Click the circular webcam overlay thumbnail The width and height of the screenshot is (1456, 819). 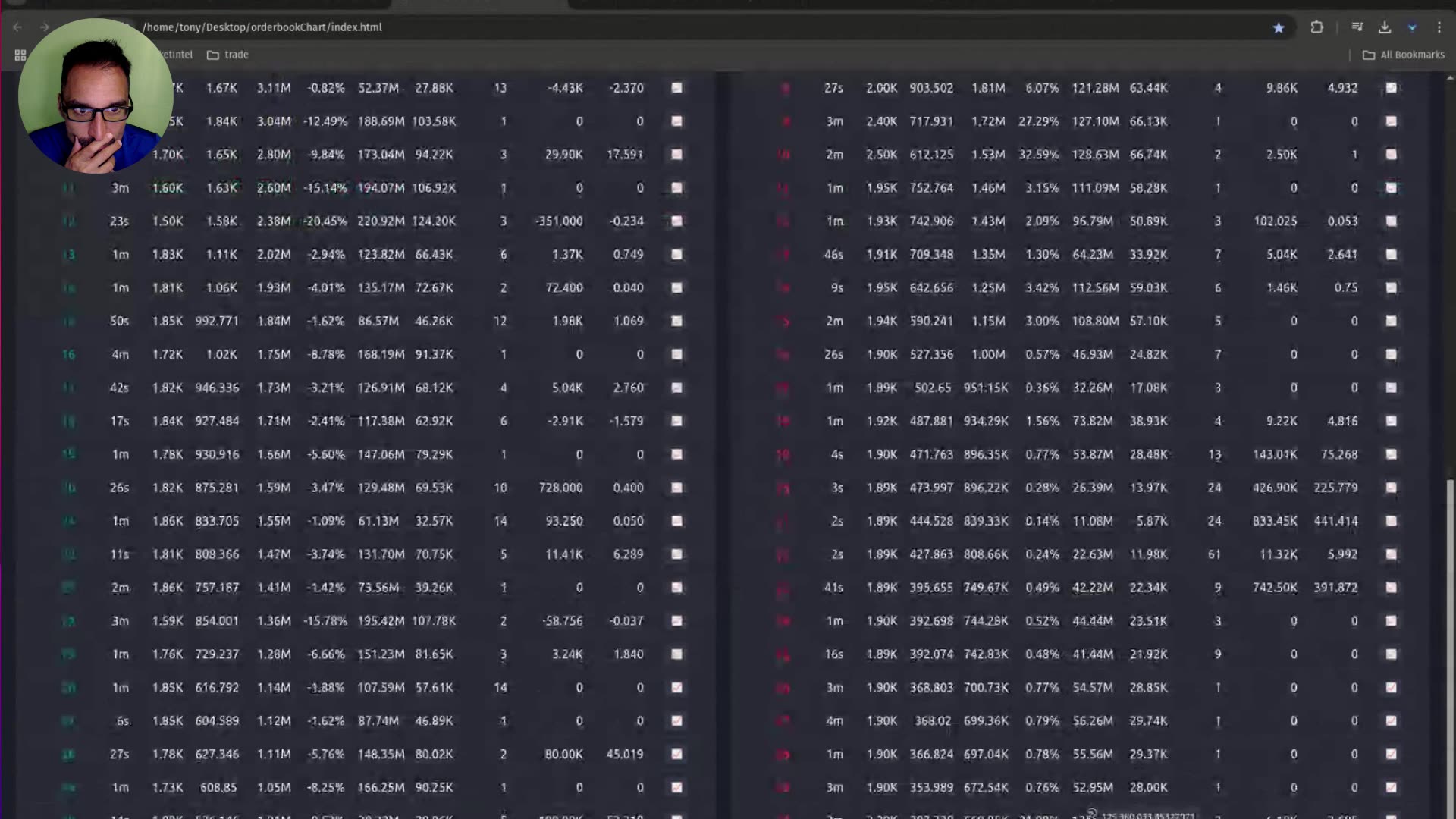tap(96, 97)
